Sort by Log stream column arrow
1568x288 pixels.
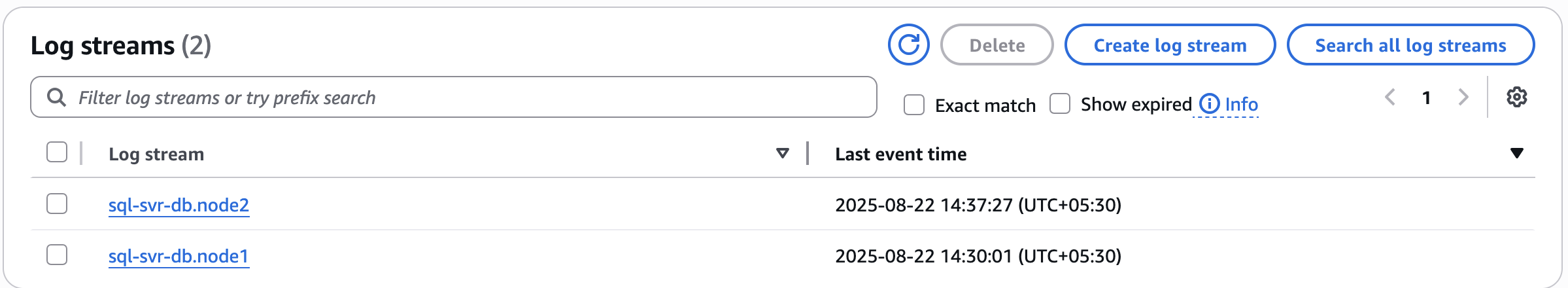(x=782, y=153)
